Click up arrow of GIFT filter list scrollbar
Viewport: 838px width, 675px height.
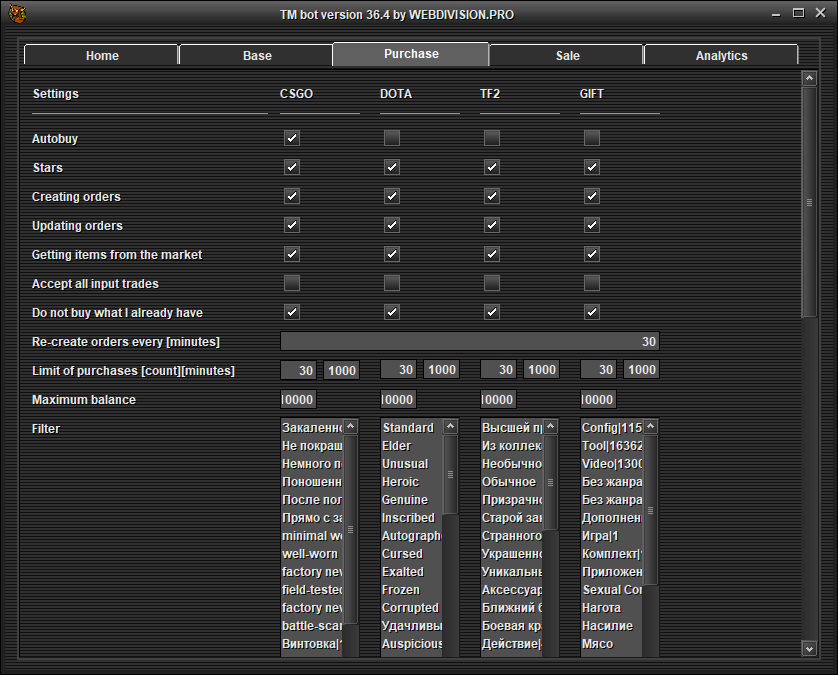click(x=650, y=427)
